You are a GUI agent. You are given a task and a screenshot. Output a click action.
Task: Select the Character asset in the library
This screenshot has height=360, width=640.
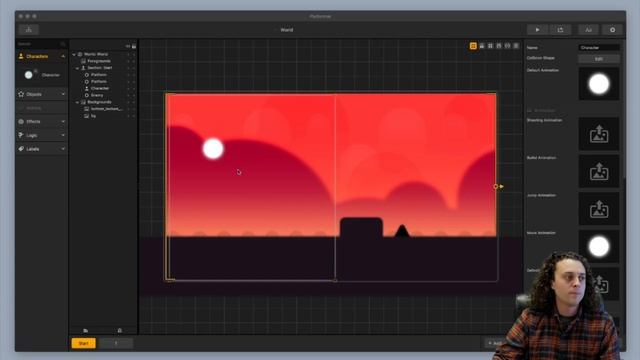point(42,75)
